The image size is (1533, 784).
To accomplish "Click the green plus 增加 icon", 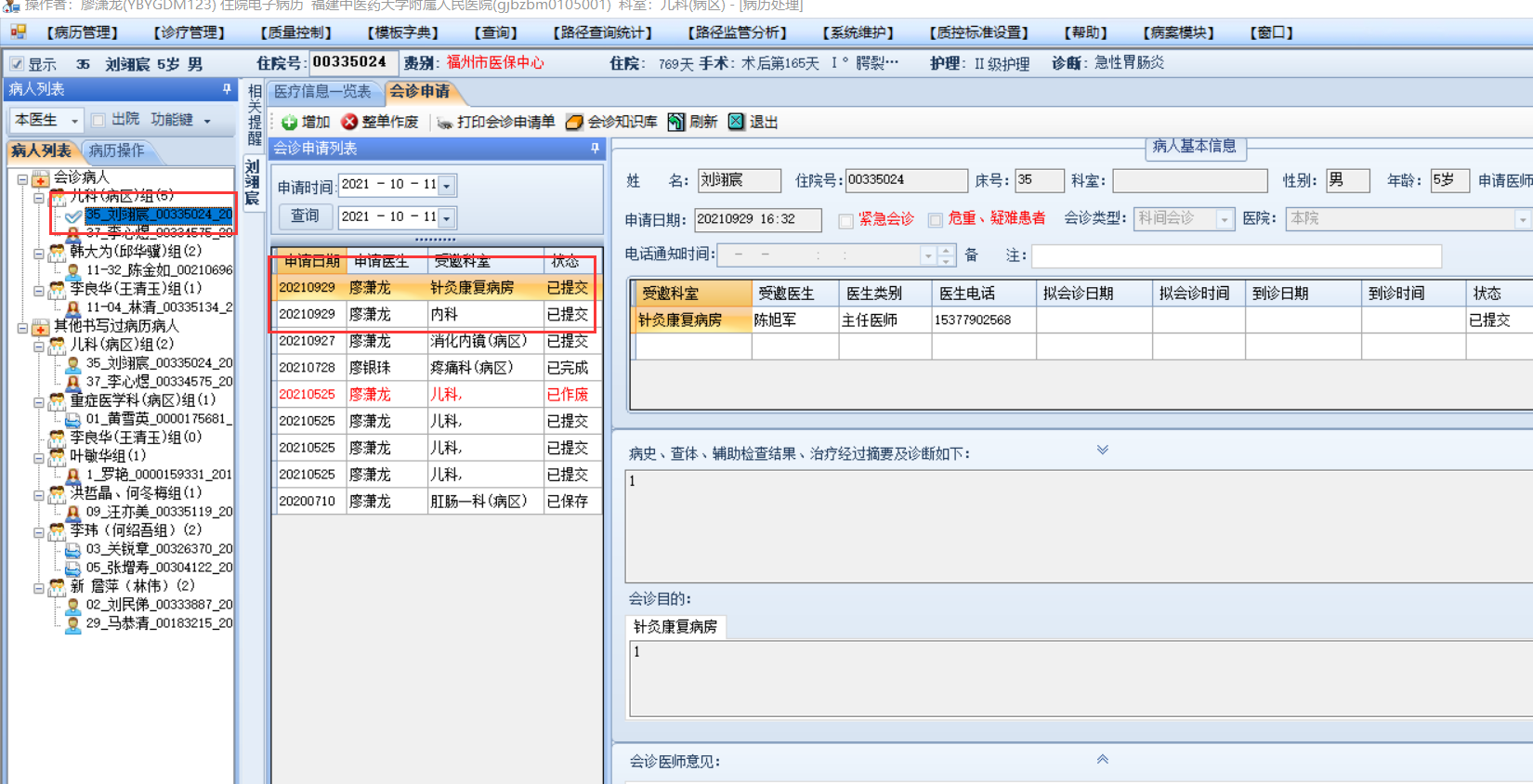I will [x=289, y=123].
